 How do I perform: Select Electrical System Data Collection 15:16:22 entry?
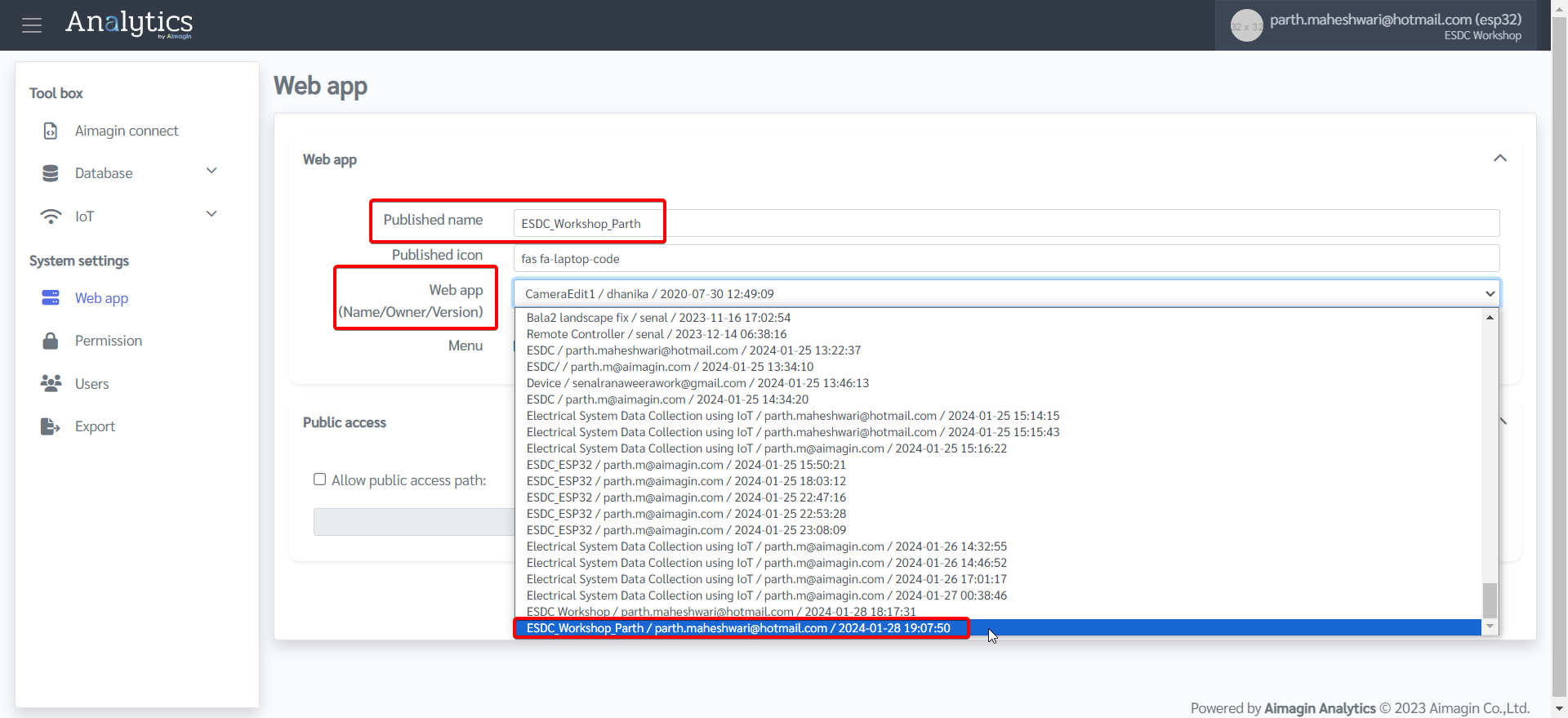[998, 448]
